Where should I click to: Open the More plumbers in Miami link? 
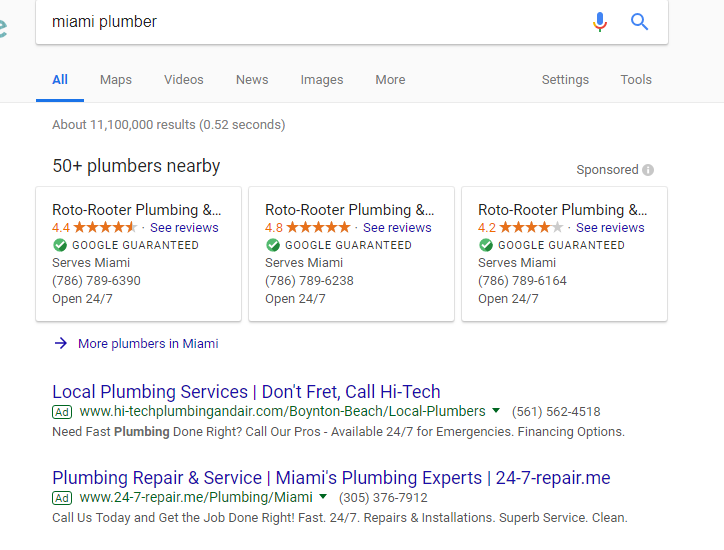148,344
